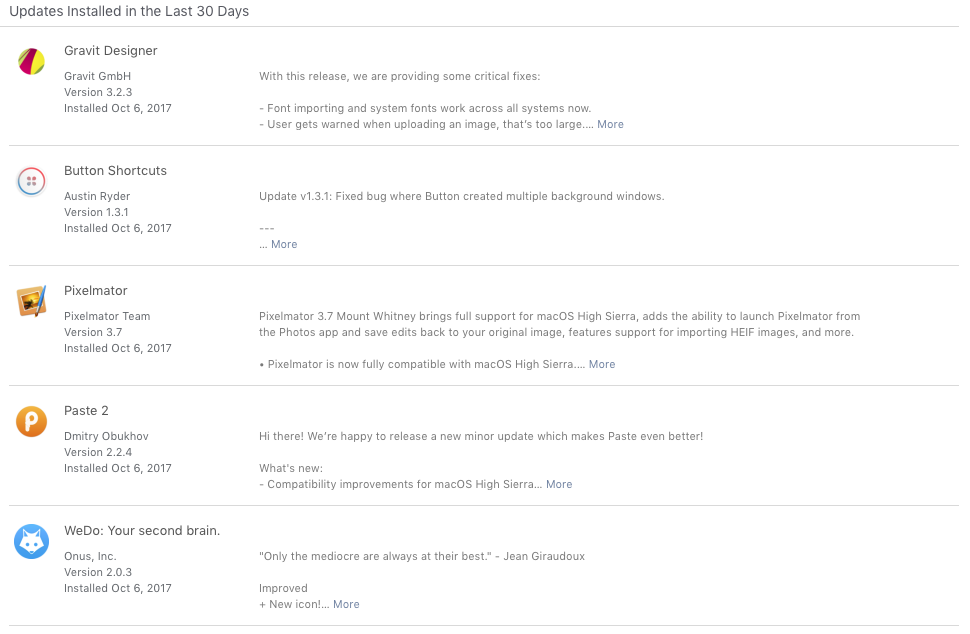The image size is (970, 634).
Task: Open the Gravit Designer app title
Action: (x=111, y=51)
